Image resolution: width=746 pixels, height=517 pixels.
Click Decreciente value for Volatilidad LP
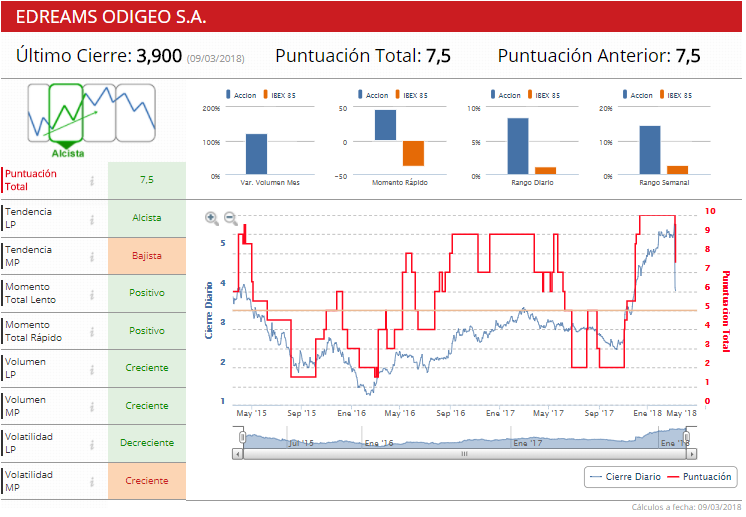coord(147,443)
